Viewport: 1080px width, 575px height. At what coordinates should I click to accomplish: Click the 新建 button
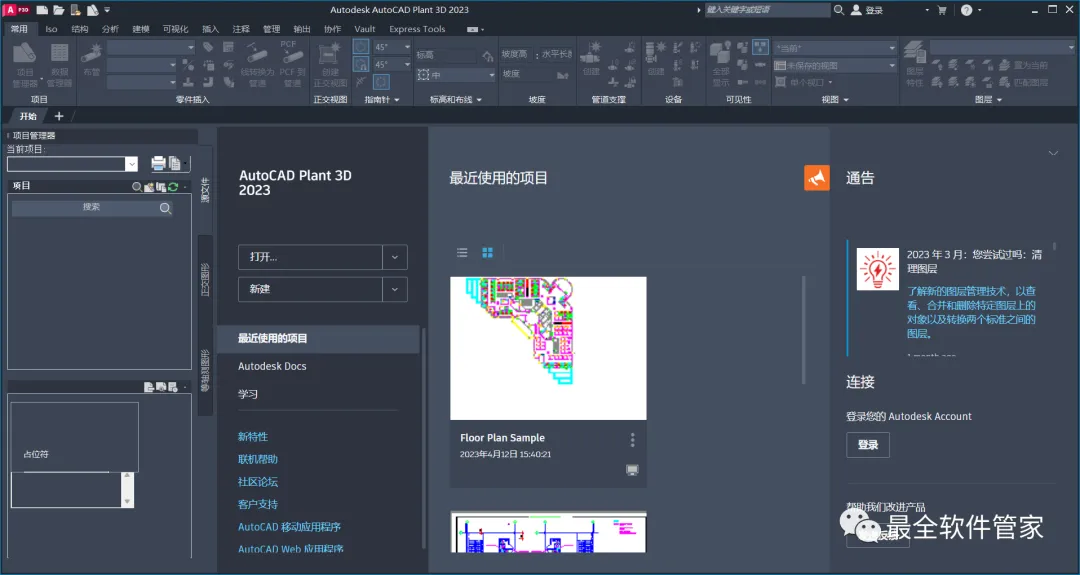tap(311, 289)
